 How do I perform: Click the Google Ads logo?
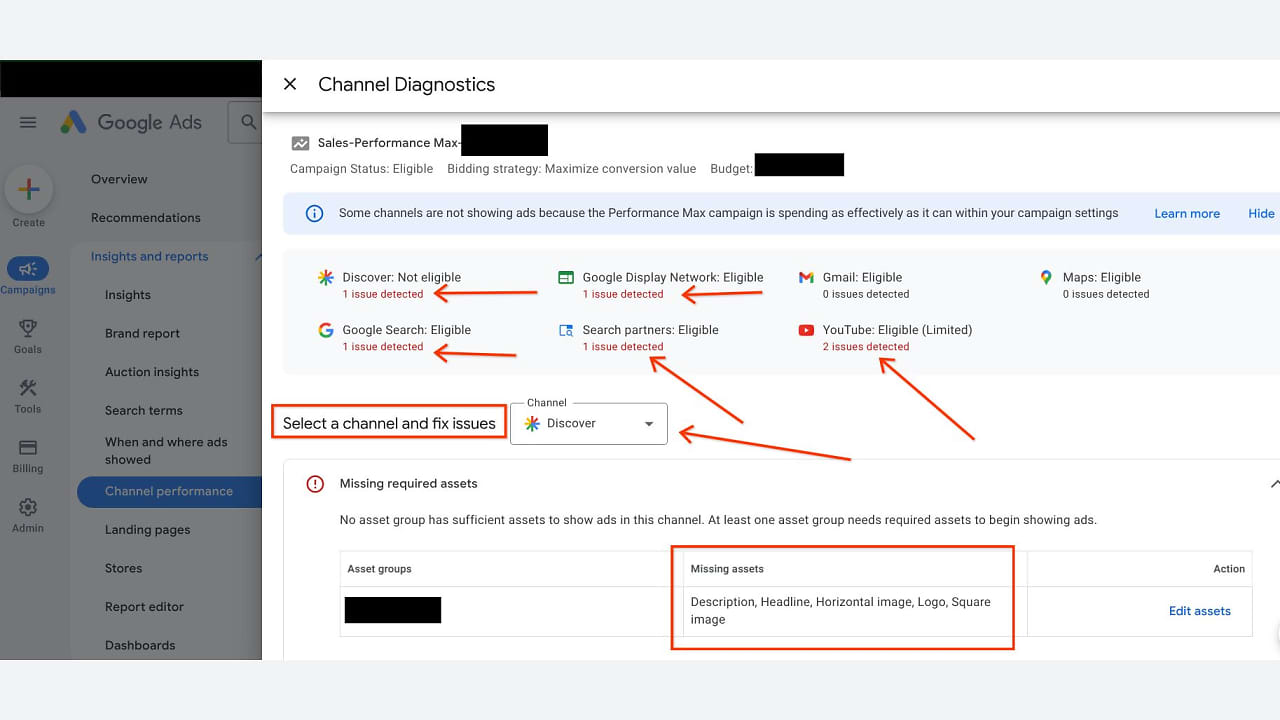[131, 122]
